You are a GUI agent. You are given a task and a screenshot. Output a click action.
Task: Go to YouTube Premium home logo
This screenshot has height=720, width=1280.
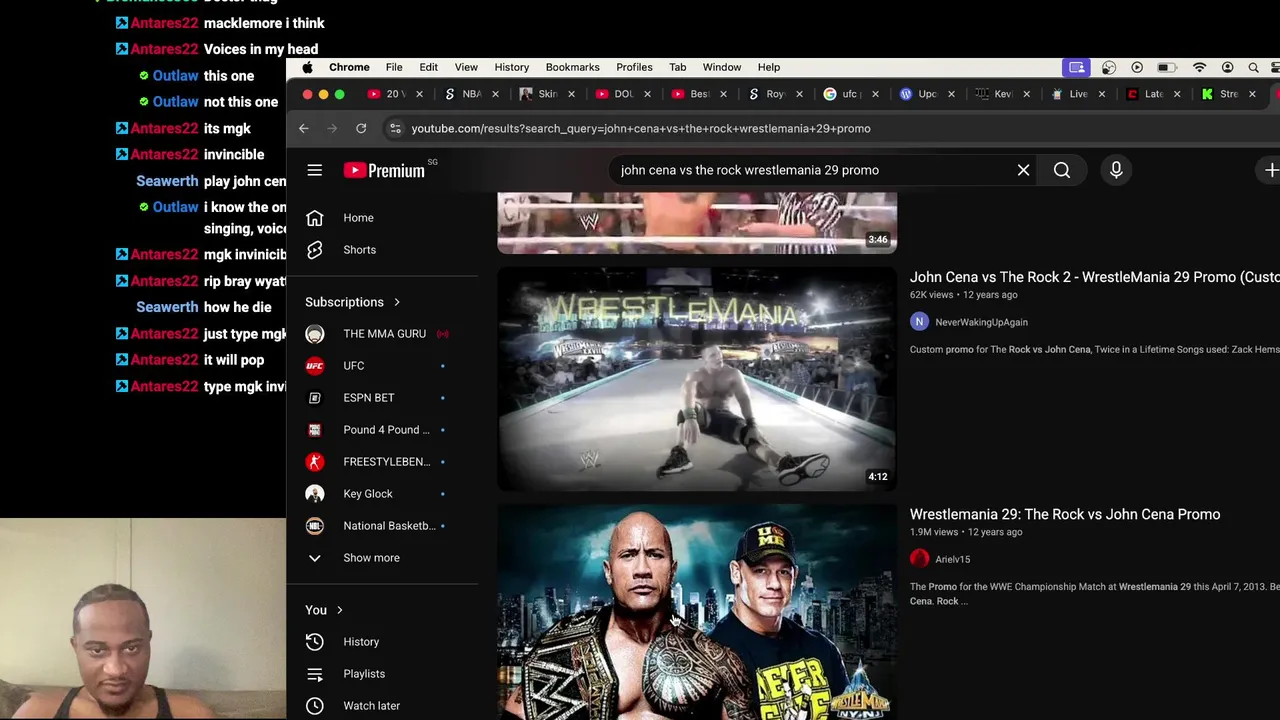coord(384,170)
